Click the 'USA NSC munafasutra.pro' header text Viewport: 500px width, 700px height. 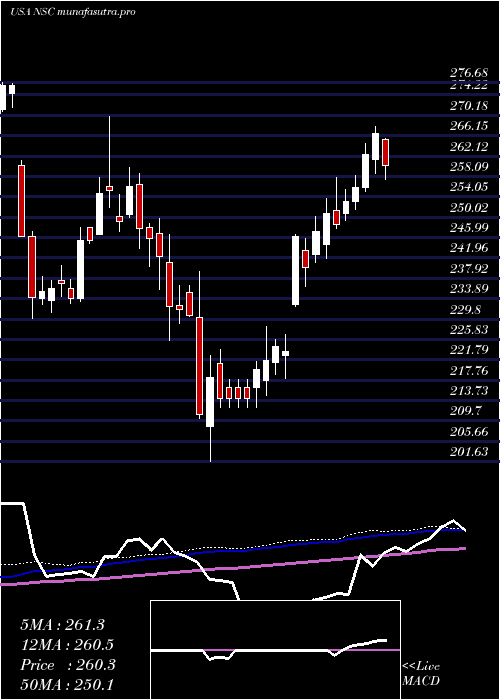[x=72, y=12]
